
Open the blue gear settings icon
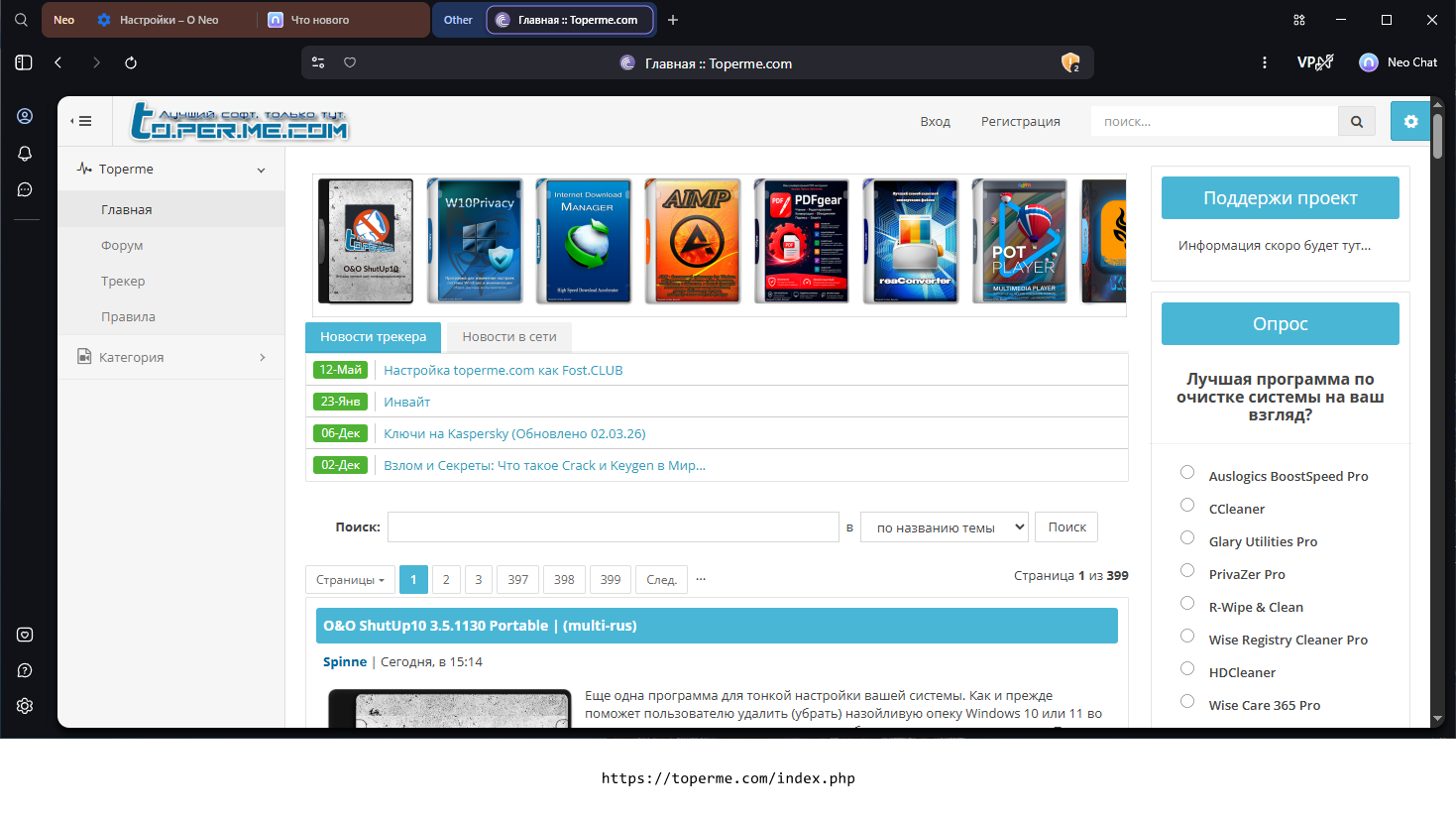1410,121
